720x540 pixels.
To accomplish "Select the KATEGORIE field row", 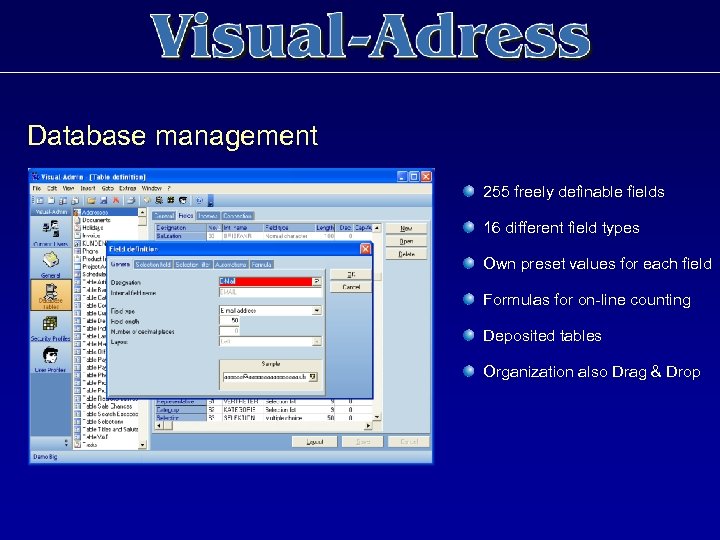I will click(263, 410).
